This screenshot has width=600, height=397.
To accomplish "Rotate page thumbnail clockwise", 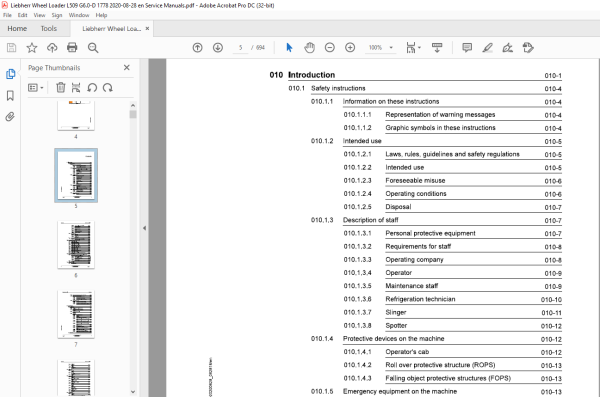I will [x=108, y=88].
